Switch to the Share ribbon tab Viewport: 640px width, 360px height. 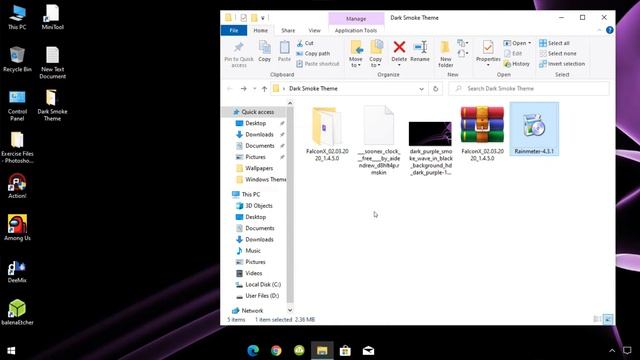tap(288, 30)
